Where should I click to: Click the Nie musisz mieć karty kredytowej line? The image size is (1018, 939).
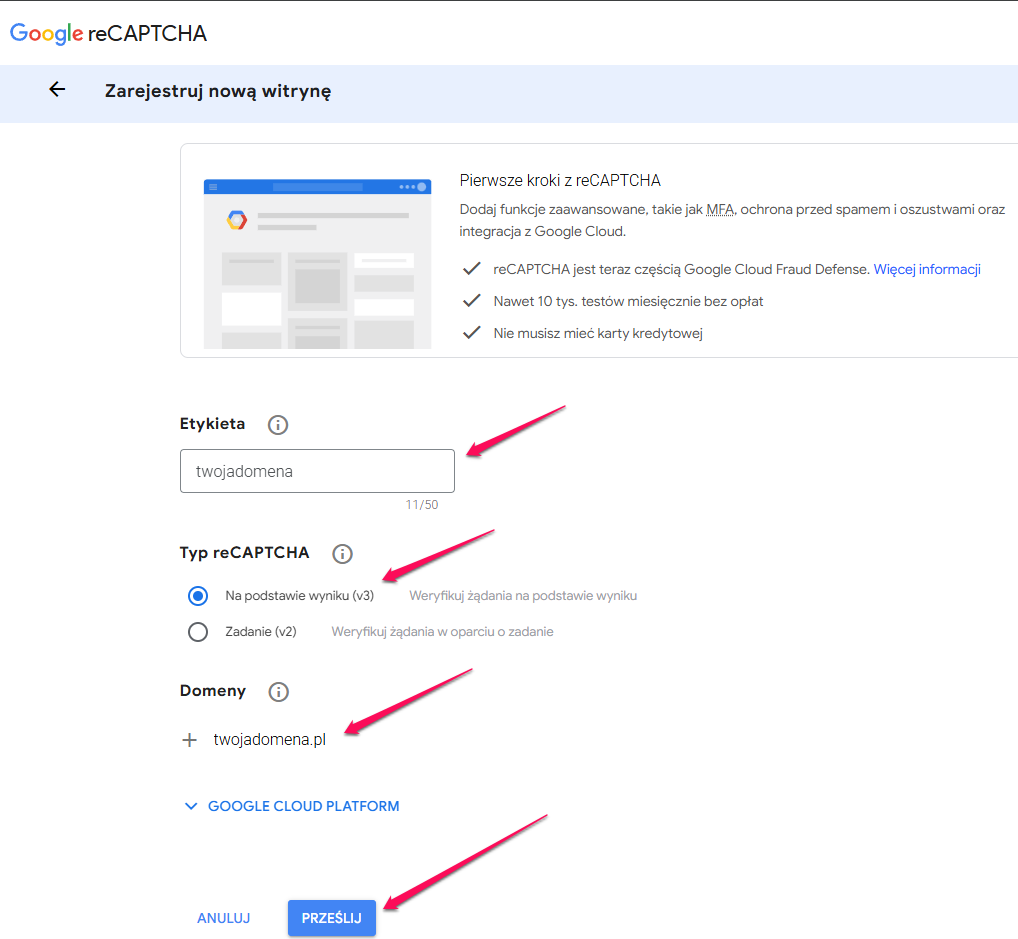[x=598, y=333]
